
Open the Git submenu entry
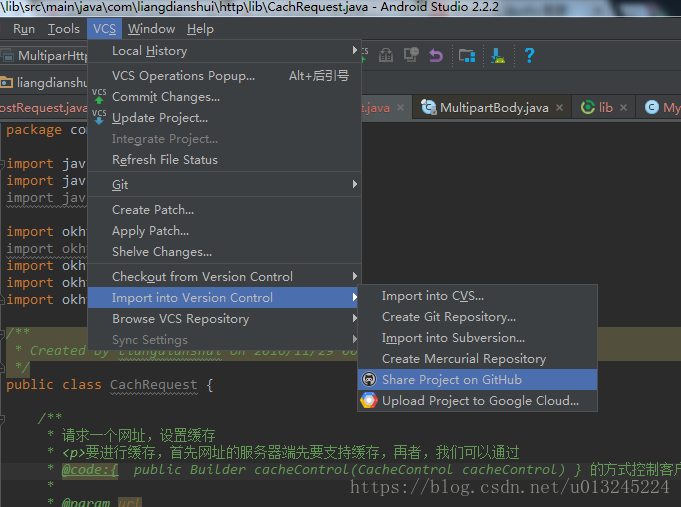(x=225, y=184)
